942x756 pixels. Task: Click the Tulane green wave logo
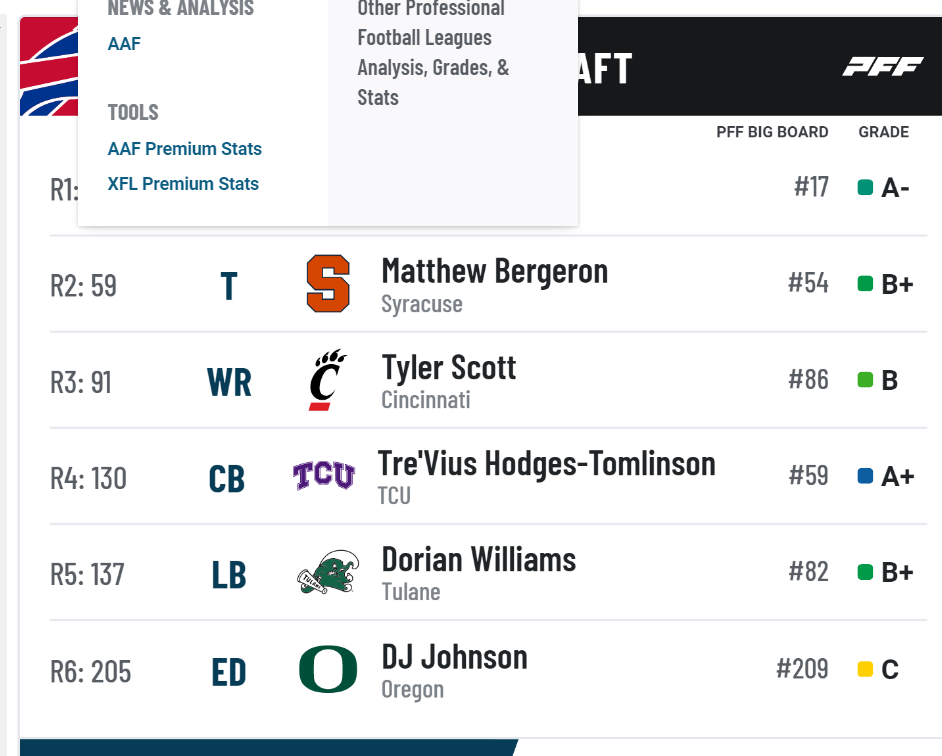(x=328, y=572)
